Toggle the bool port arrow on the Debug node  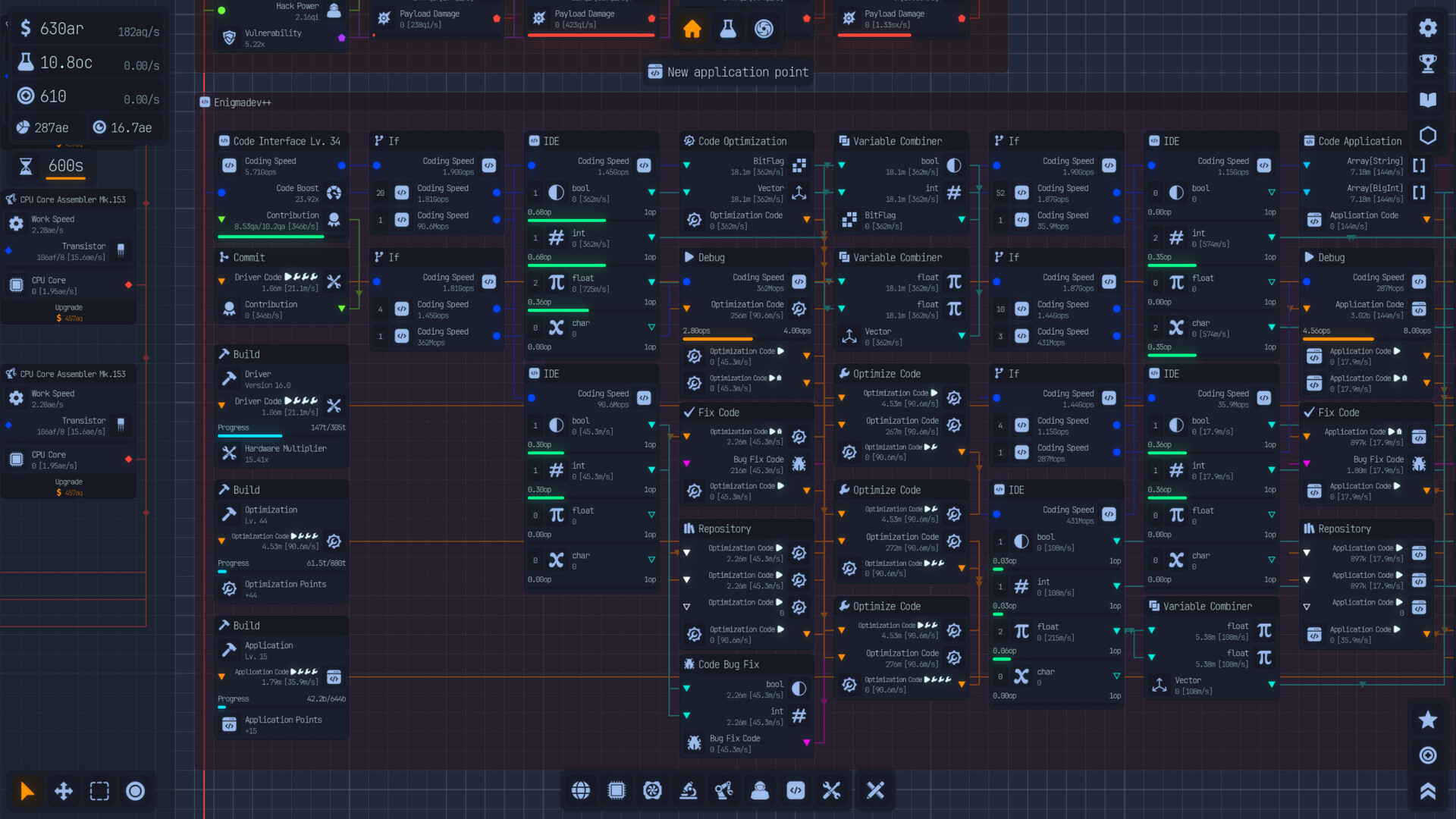click(x=686, y=688)
